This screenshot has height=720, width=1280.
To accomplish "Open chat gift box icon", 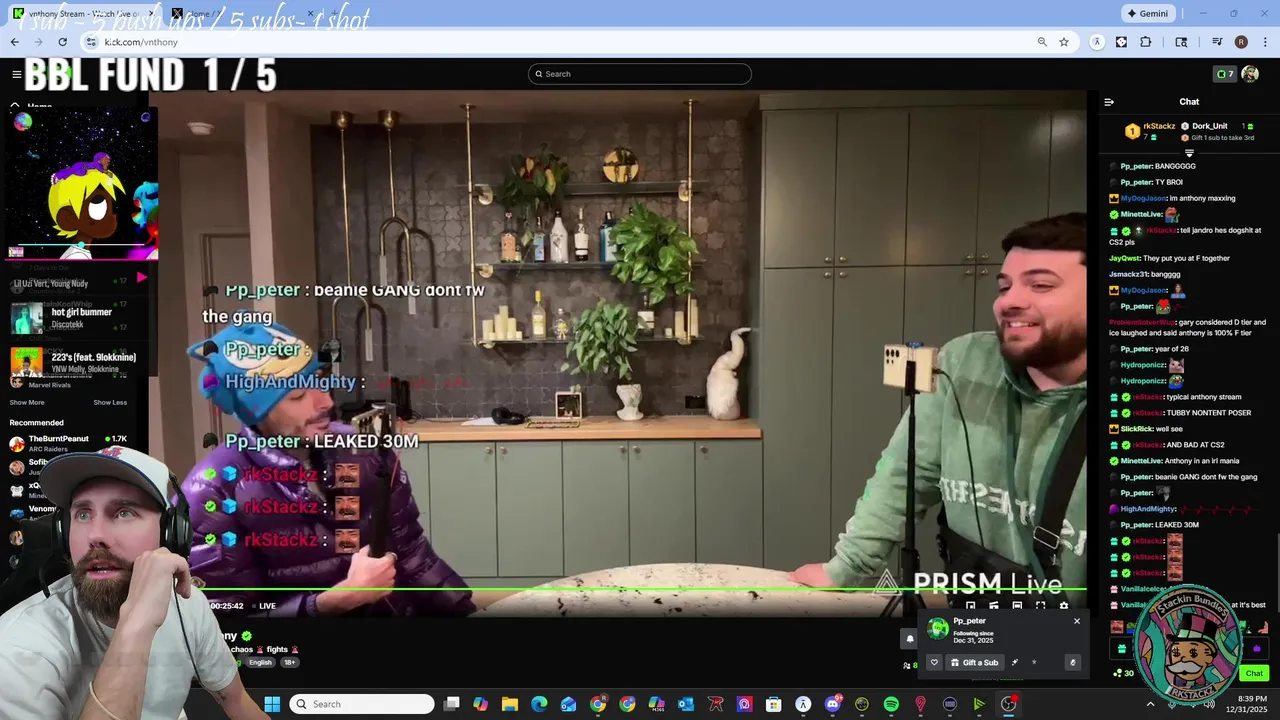I will 1122,649.
